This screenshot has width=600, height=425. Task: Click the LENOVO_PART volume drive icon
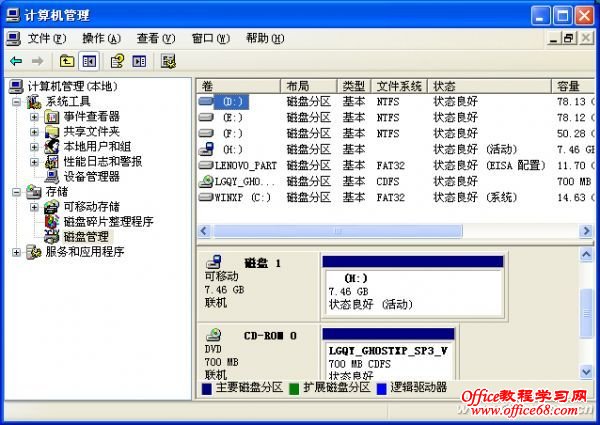tap(206, 165)
